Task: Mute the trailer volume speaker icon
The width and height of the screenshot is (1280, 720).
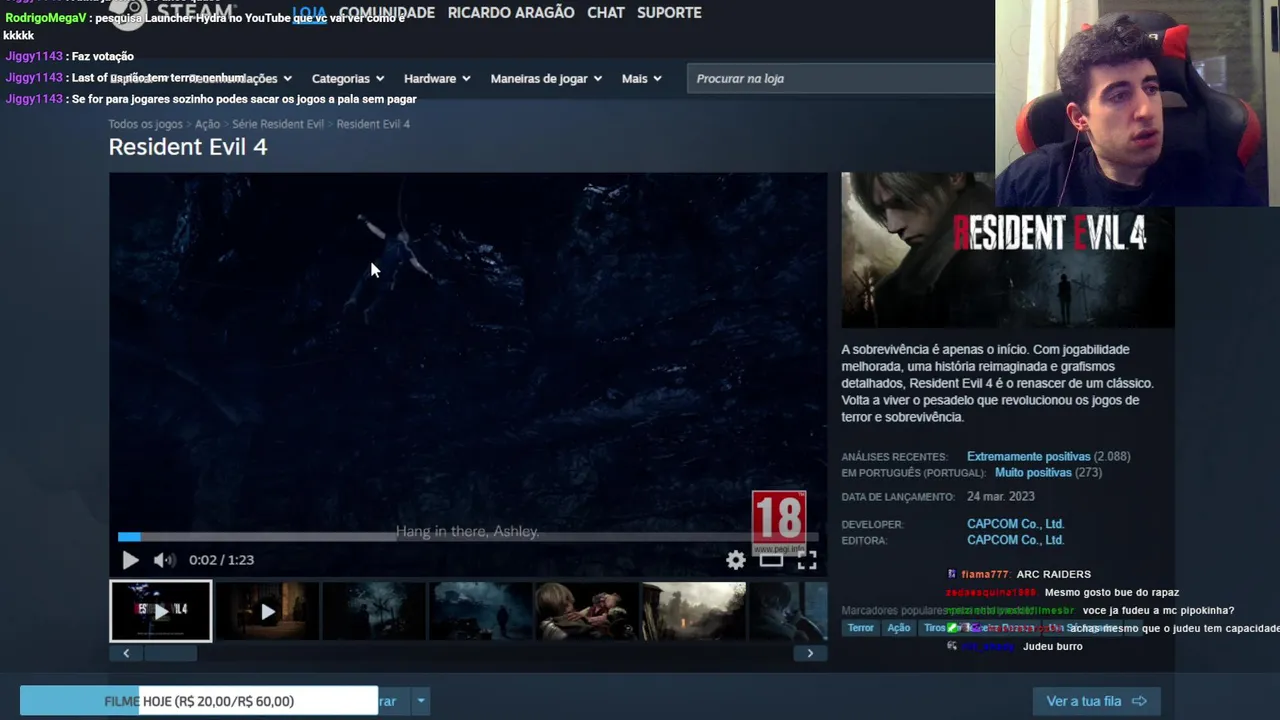Action: tap(164, 560)
